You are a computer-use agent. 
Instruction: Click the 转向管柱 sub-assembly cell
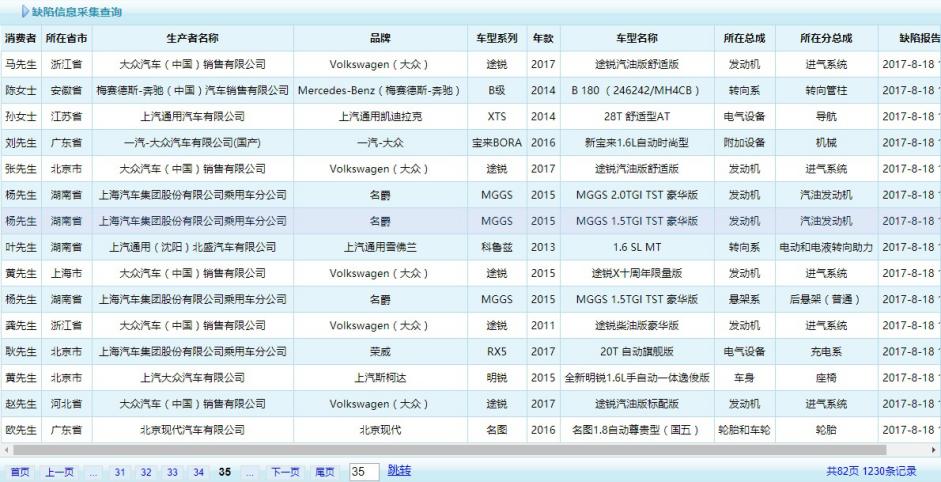tap(826, 91)
